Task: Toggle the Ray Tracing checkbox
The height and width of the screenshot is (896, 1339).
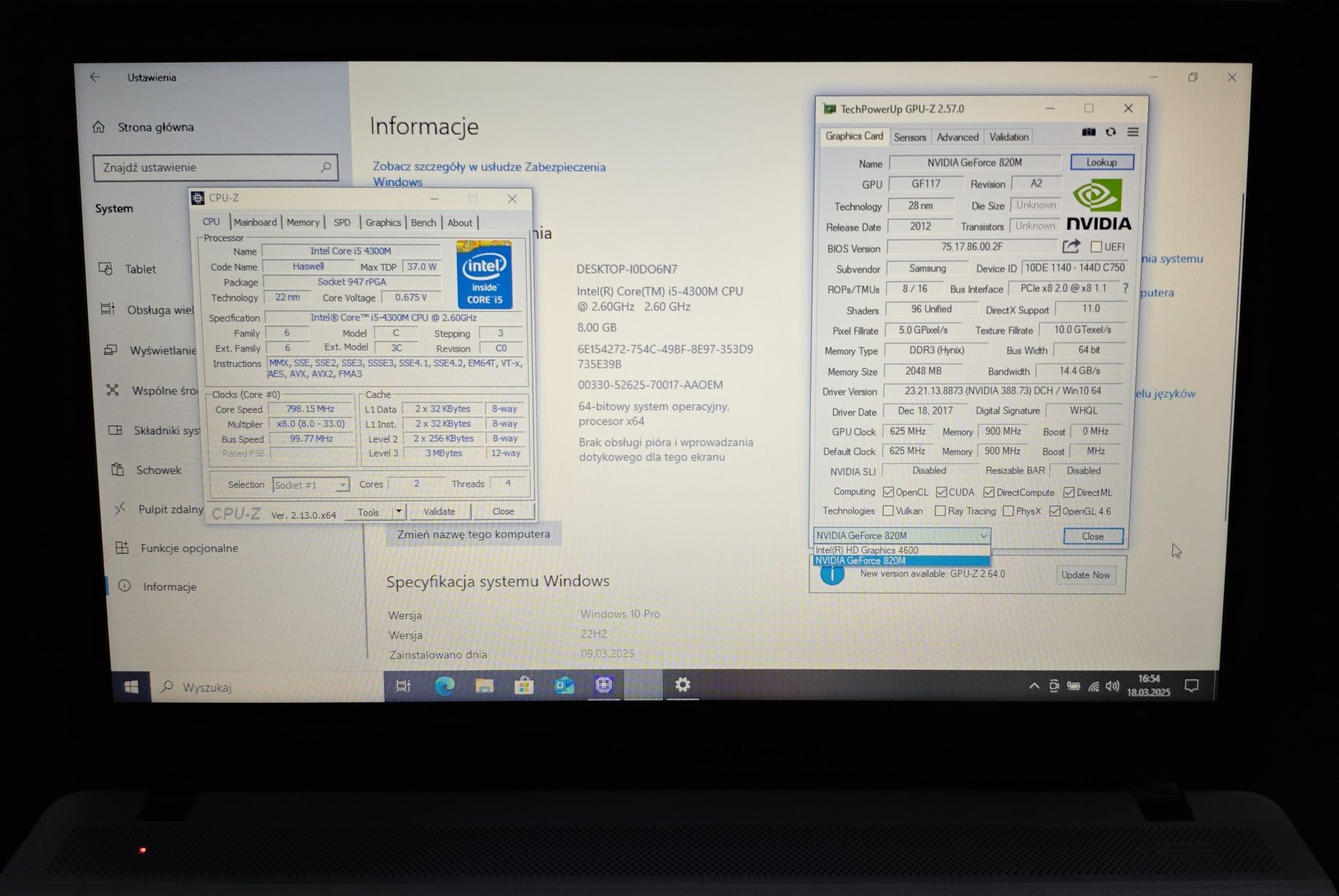Action: (x=940, y=511)
